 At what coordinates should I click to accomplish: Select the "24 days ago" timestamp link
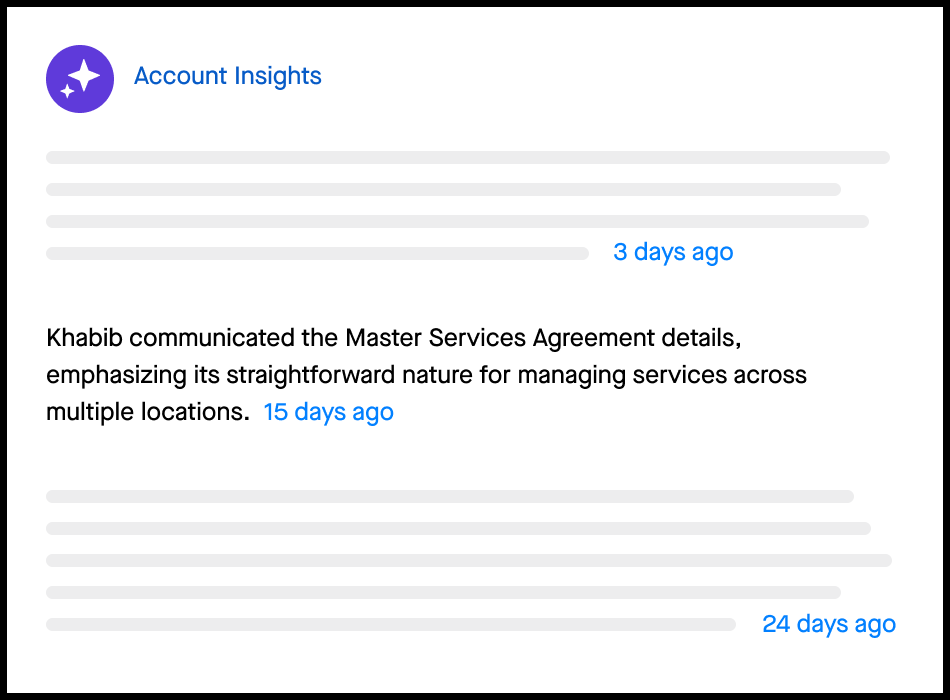[x=829, y=624]
